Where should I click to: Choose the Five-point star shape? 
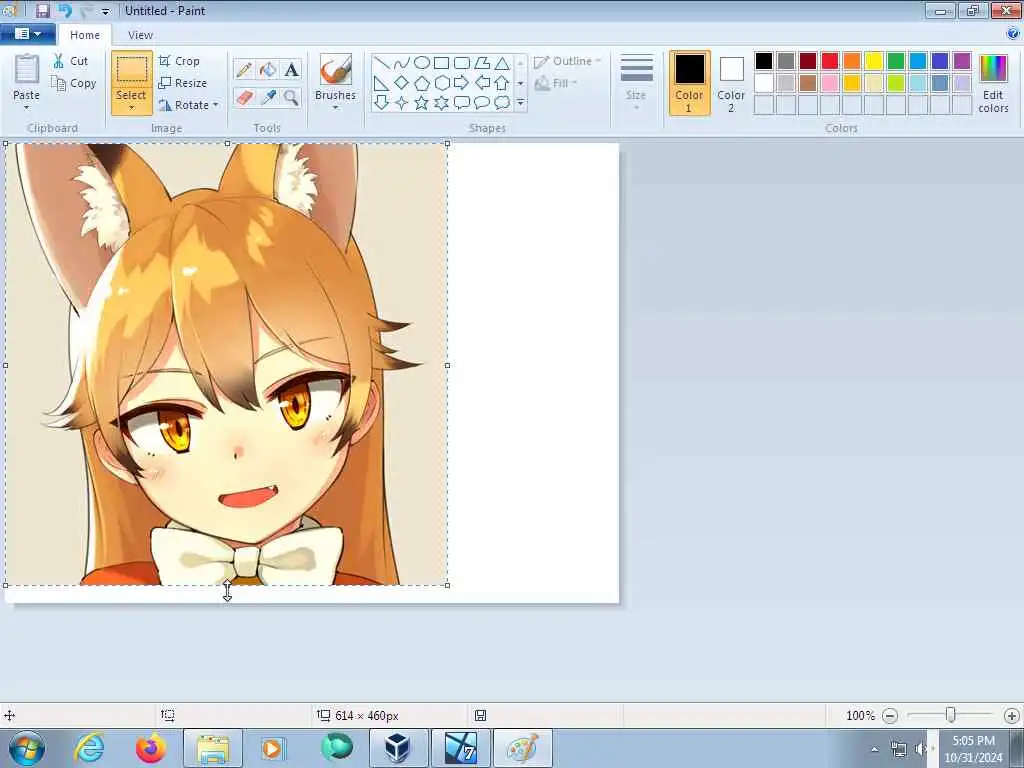point(422,103)
